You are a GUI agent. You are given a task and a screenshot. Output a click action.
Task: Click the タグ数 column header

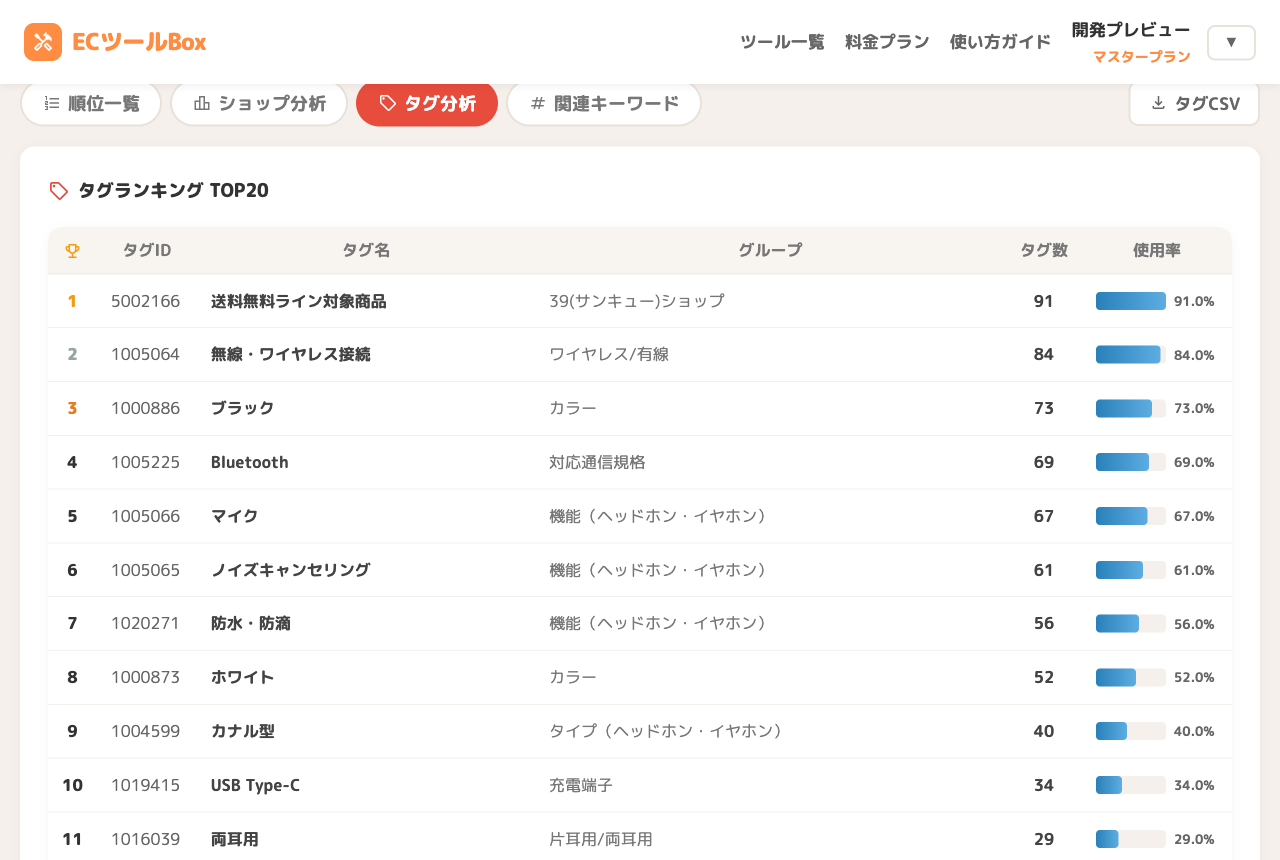point(1044,251)
